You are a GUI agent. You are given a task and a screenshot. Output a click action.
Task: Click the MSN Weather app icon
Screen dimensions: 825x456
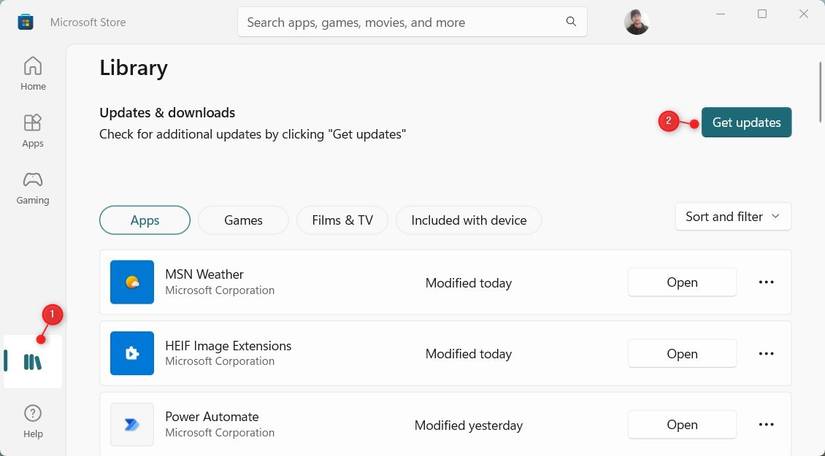(132, 282)
